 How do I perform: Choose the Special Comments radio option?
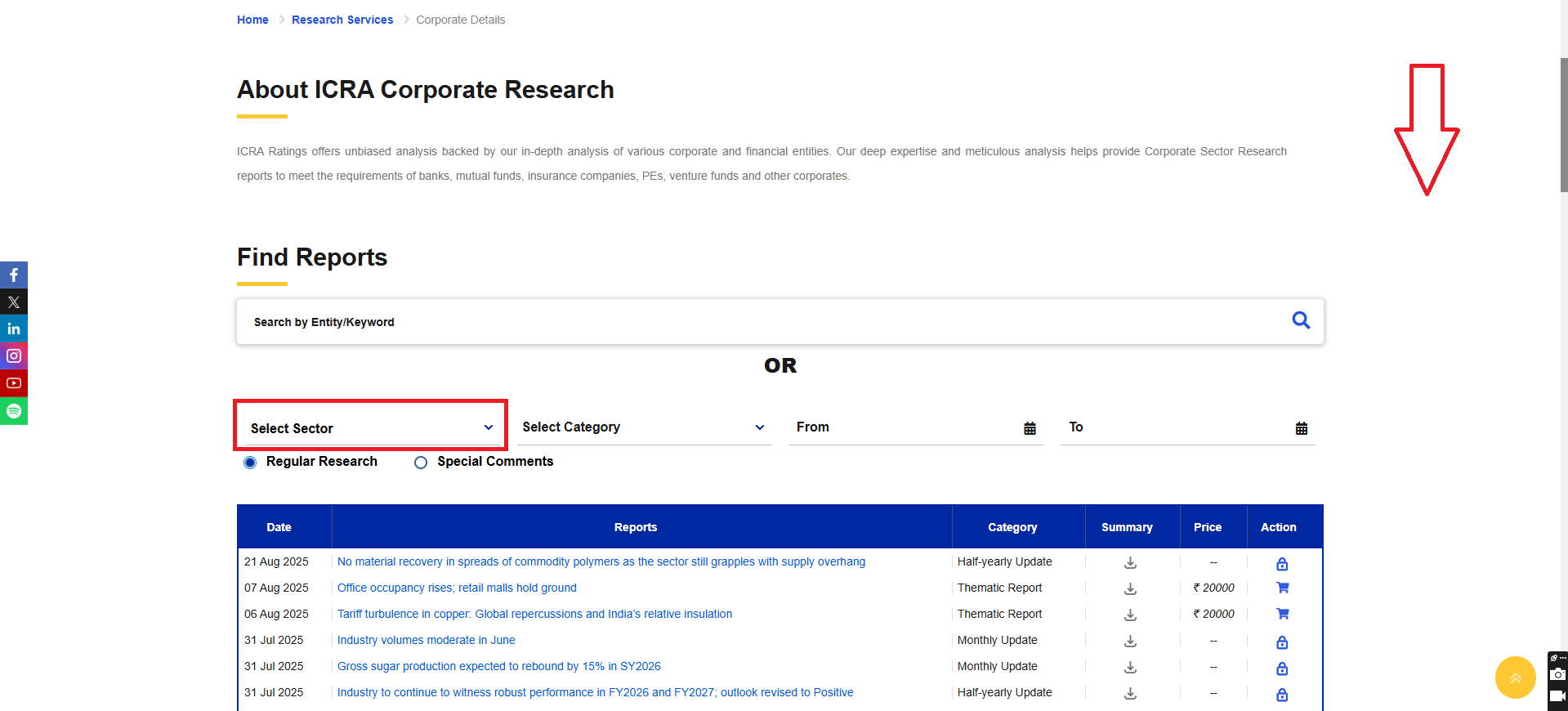click(421, 463)
